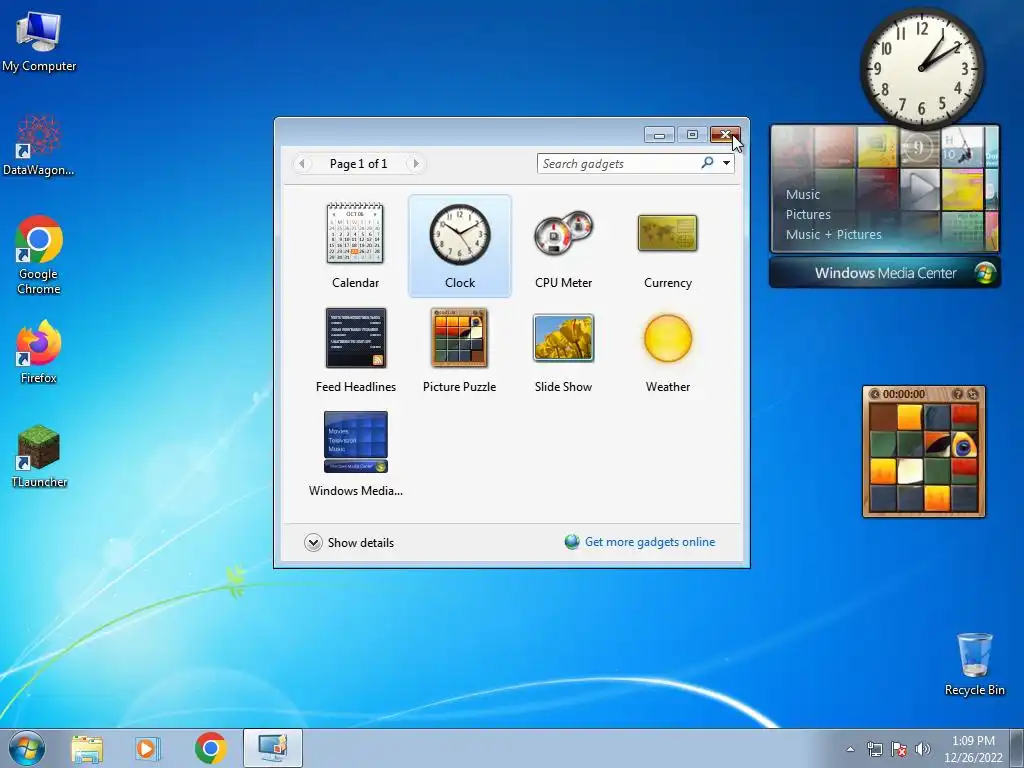
Task: Maximize the gadget gallery window
Action: (x=692, y=135)
